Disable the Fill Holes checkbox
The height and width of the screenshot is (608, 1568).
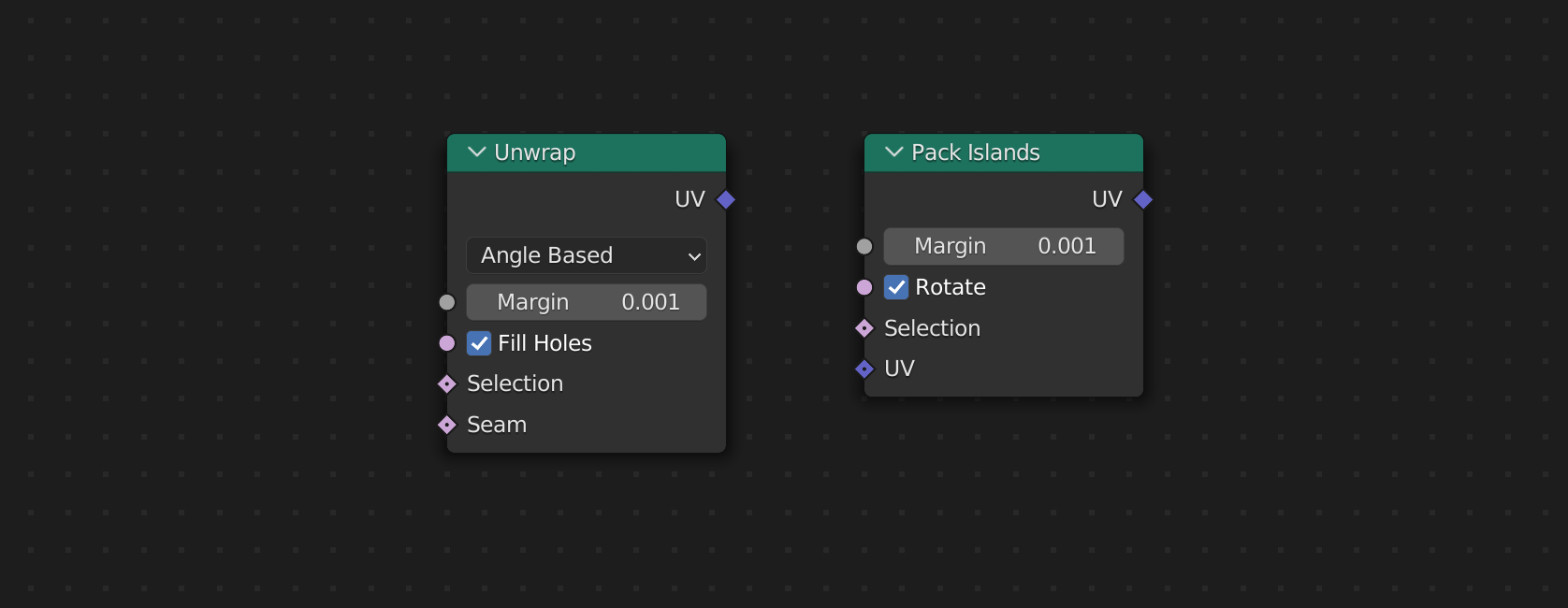(x=479, y=343)
